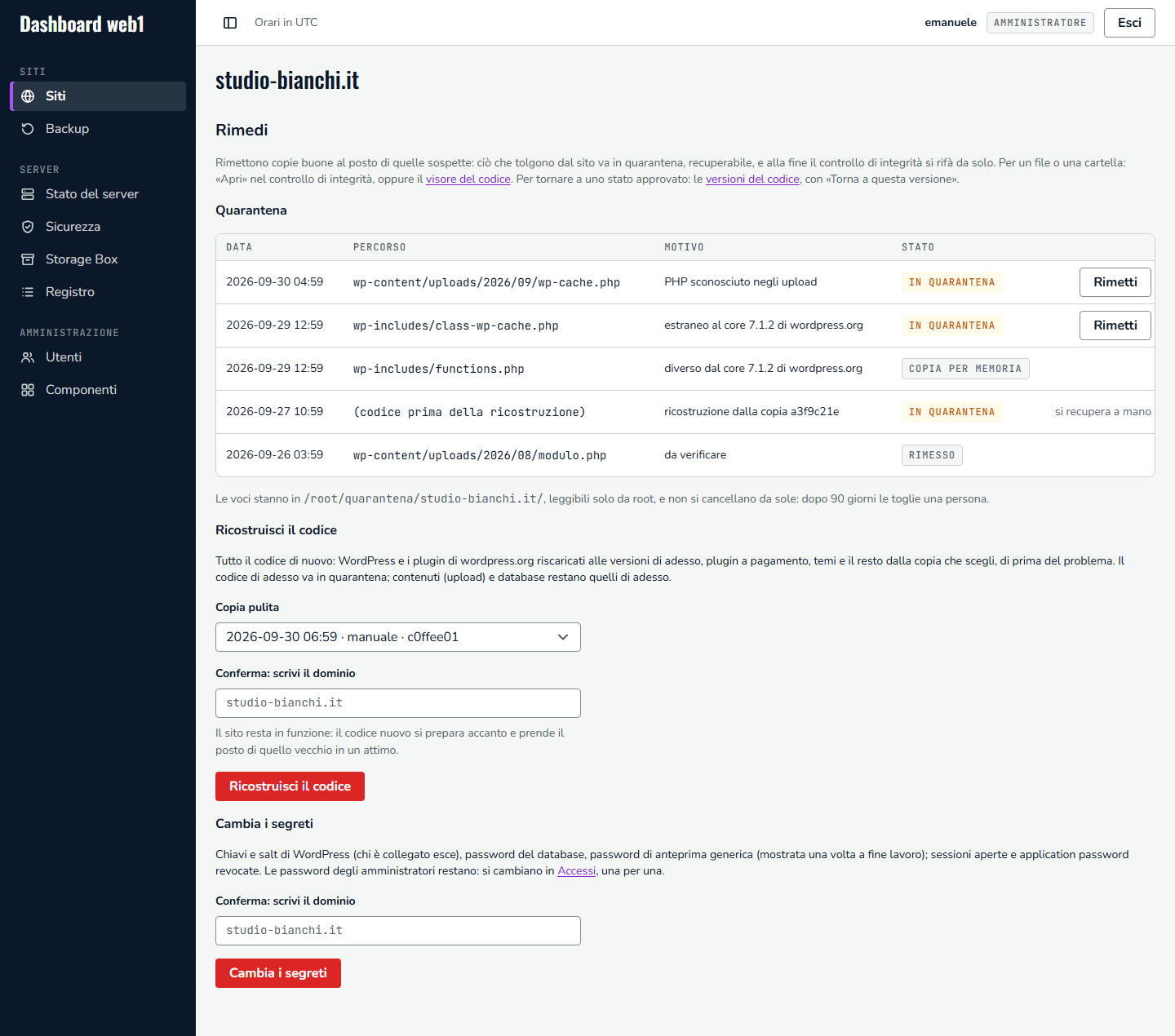Open the versioni del codice link
The width and height of the screenshot is (1175, 1036).
click(752, 179)
